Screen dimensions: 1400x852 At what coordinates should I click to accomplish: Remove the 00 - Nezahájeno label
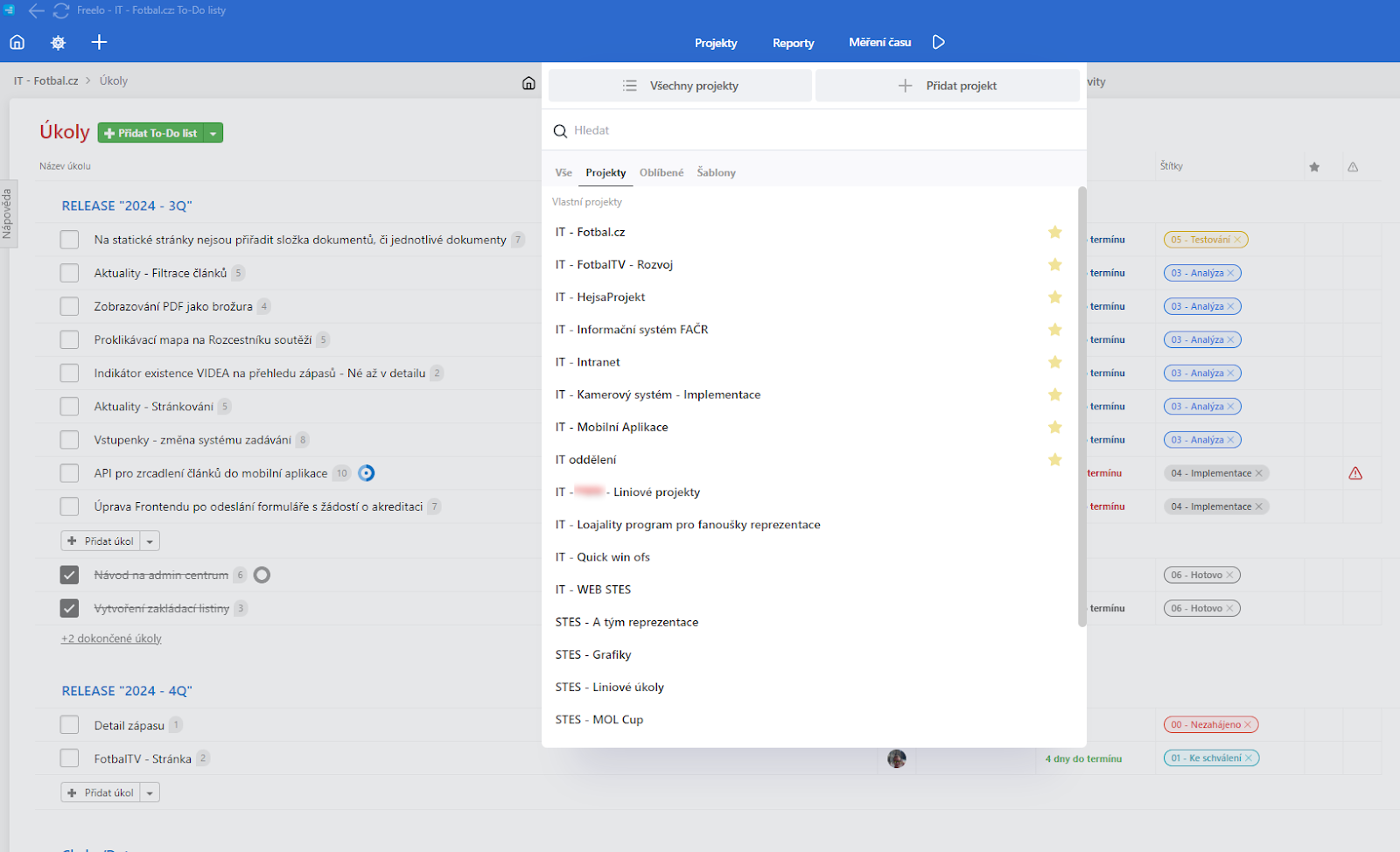pyautogui.click(x=1248, y=724)
